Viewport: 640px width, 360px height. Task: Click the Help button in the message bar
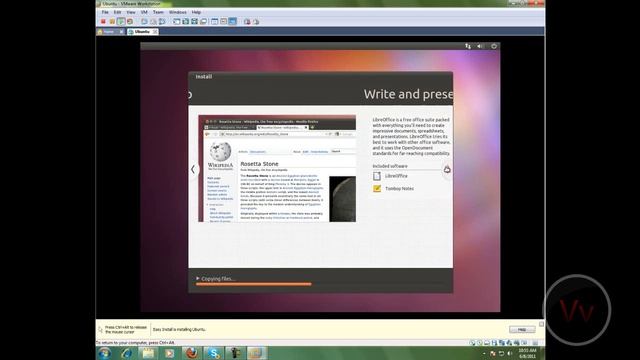pos(522,329)
